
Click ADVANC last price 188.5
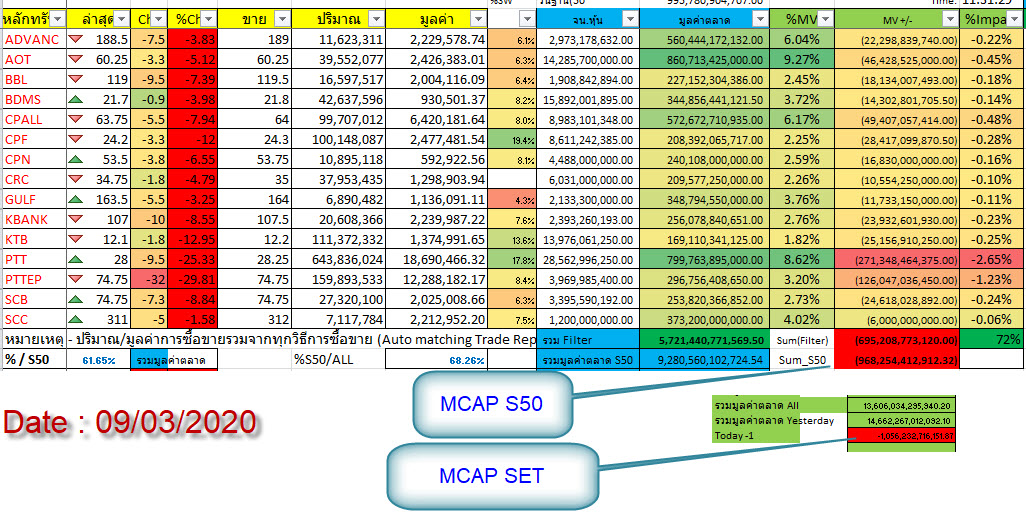pyautogui.click(x=98, y=39)
